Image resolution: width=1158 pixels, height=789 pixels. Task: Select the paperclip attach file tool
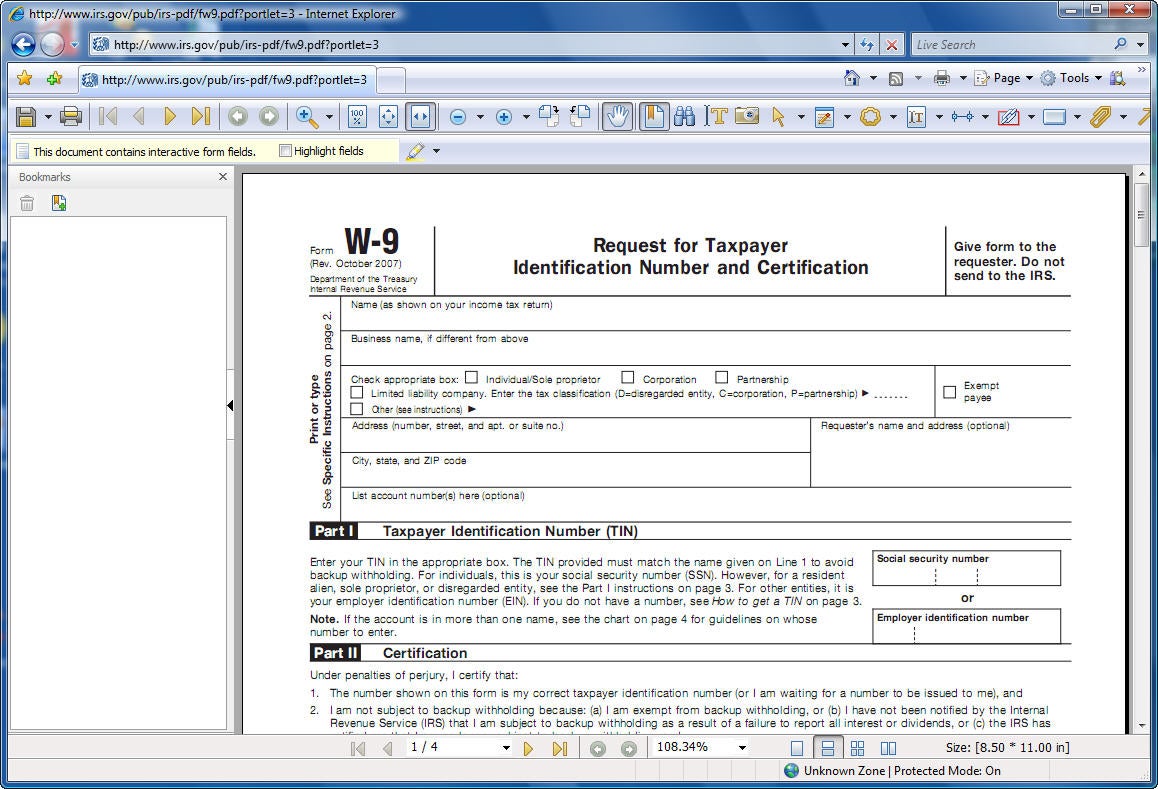1100,117
